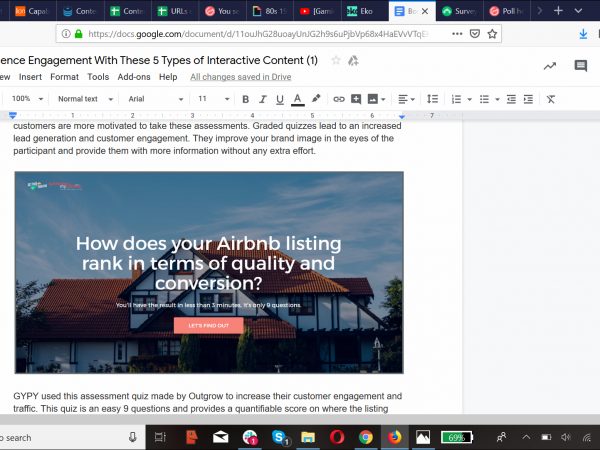The image size is (600, 450).
Task: Open Firefox from the Windows taskbar
Action: pyautogui.click(x=394, y=437)
